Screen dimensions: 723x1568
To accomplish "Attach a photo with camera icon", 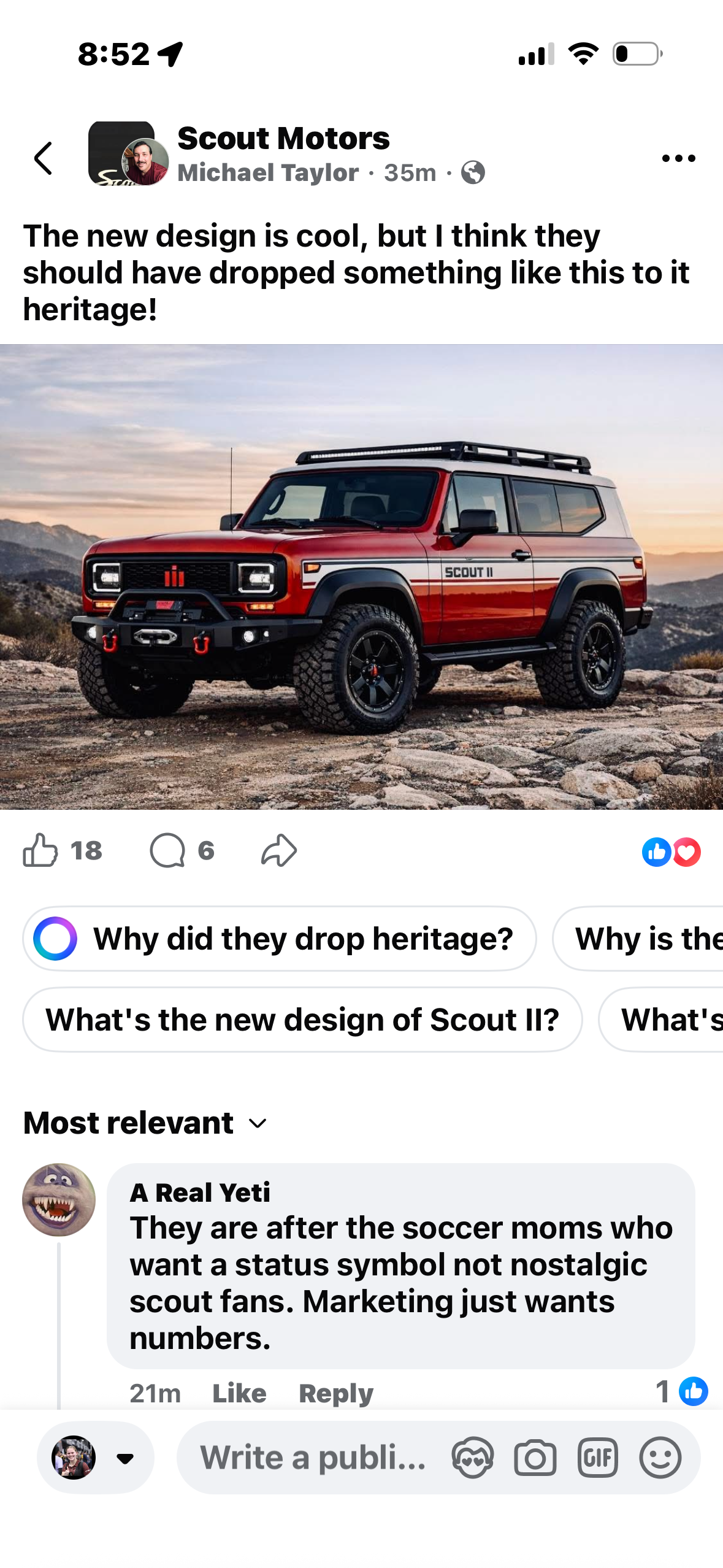I will tap(535, 1458).
